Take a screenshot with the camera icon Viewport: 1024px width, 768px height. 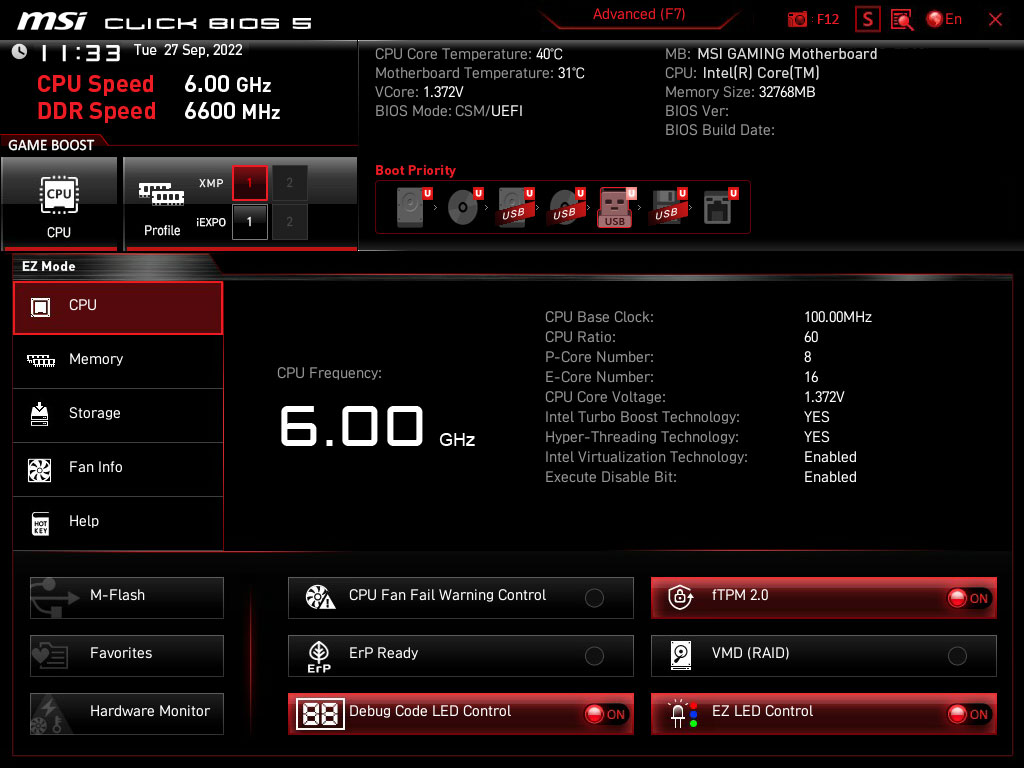796,19
